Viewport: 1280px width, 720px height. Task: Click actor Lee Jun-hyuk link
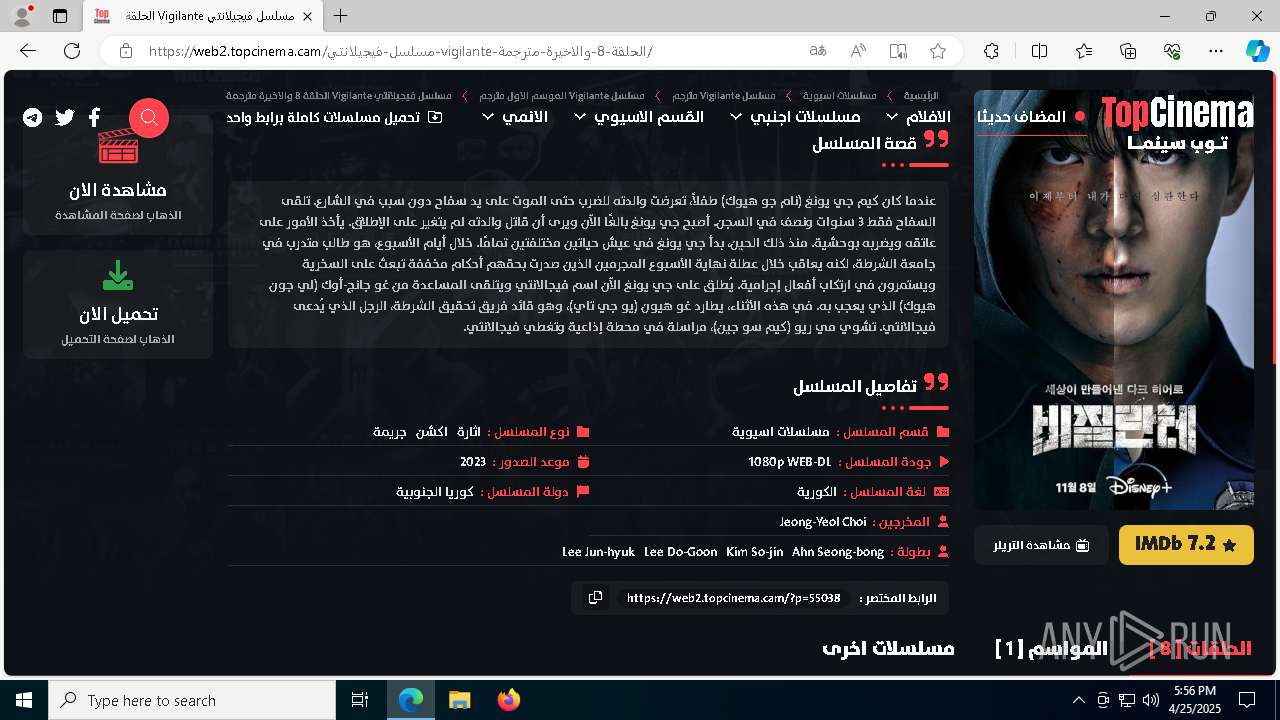598,552
